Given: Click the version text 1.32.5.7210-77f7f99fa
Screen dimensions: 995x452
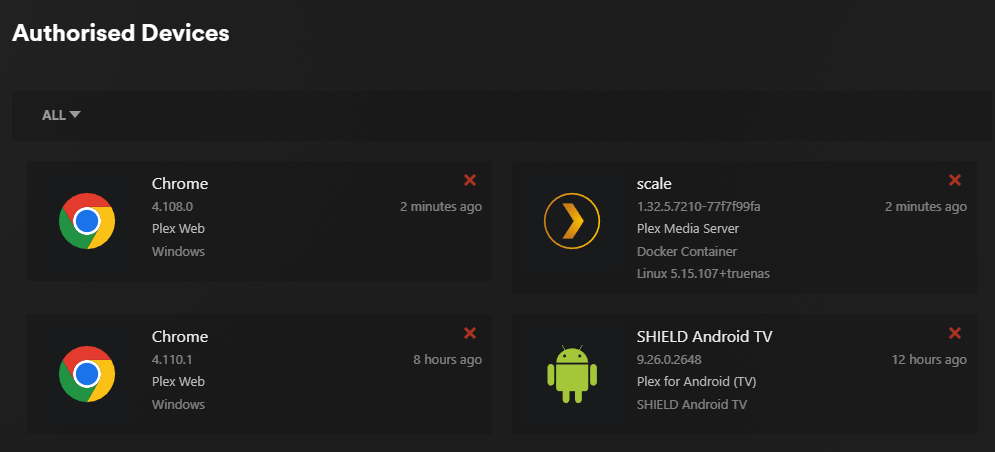Looking at the screenshot, I should 699,206.
